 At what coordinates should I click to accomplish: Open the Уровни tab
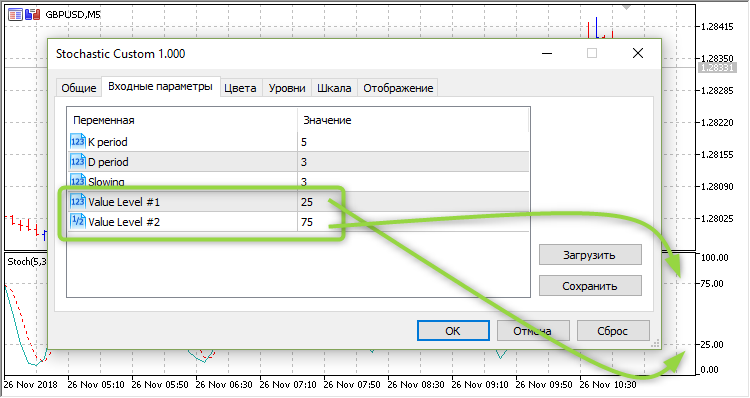pos(287,88)
